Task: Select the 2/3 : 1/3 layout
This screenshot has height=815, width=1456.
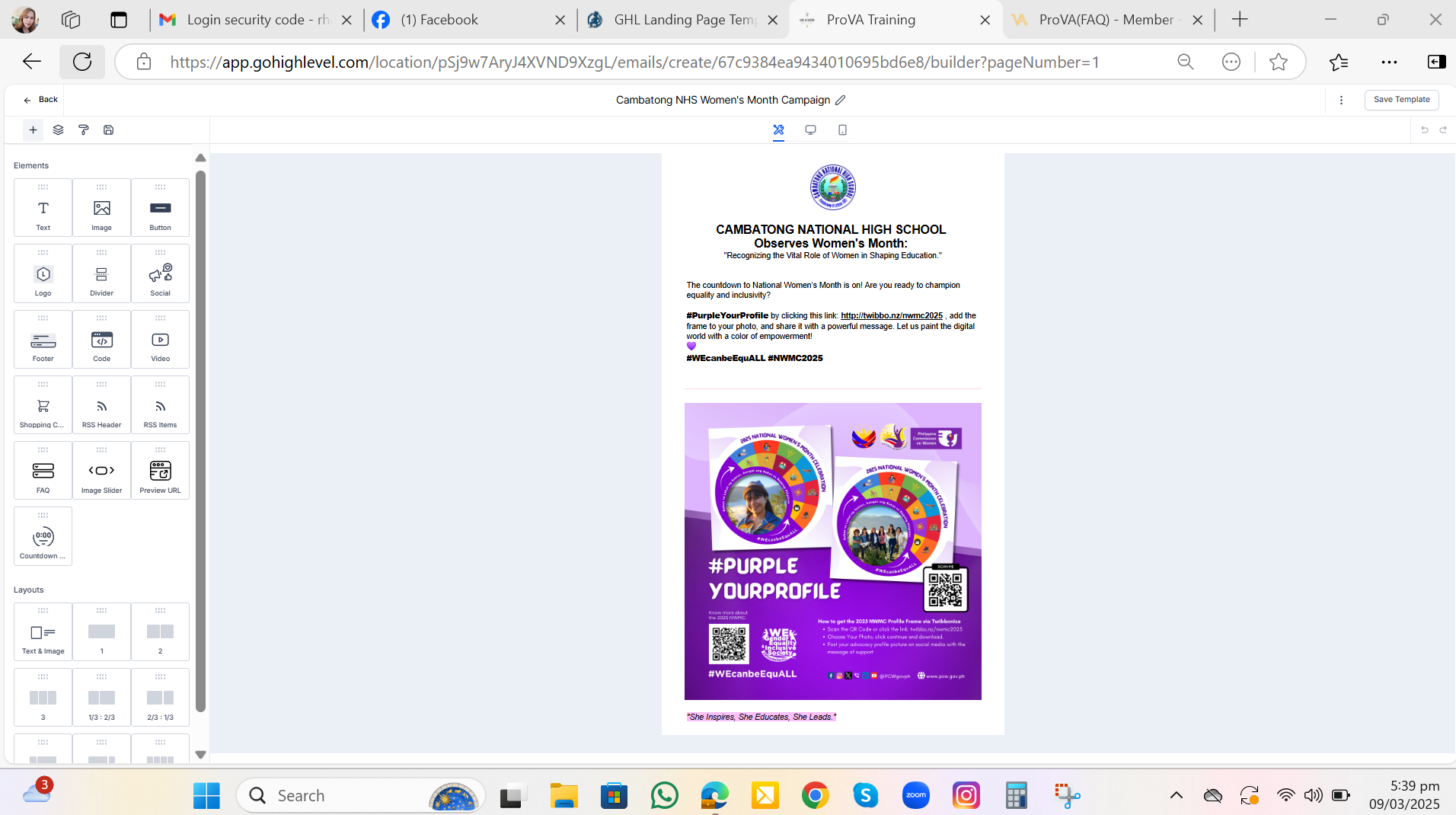Action: tap(160, 698)
